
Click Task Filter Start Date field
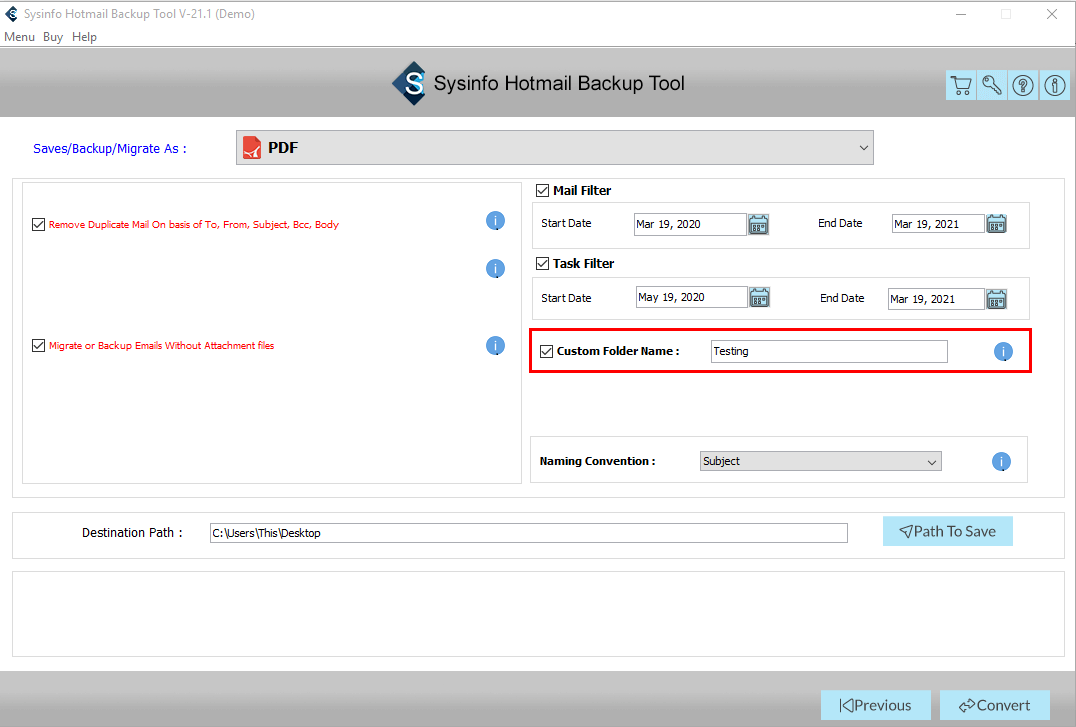[691, 297]
